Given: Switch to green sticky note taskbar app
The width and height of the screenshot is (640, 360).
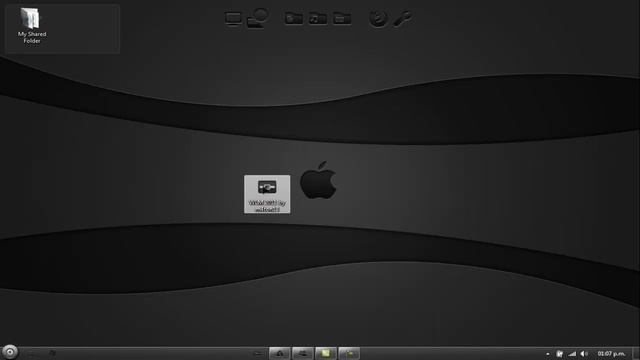Looking at the screenshot, I should click(x=326, y=353).
